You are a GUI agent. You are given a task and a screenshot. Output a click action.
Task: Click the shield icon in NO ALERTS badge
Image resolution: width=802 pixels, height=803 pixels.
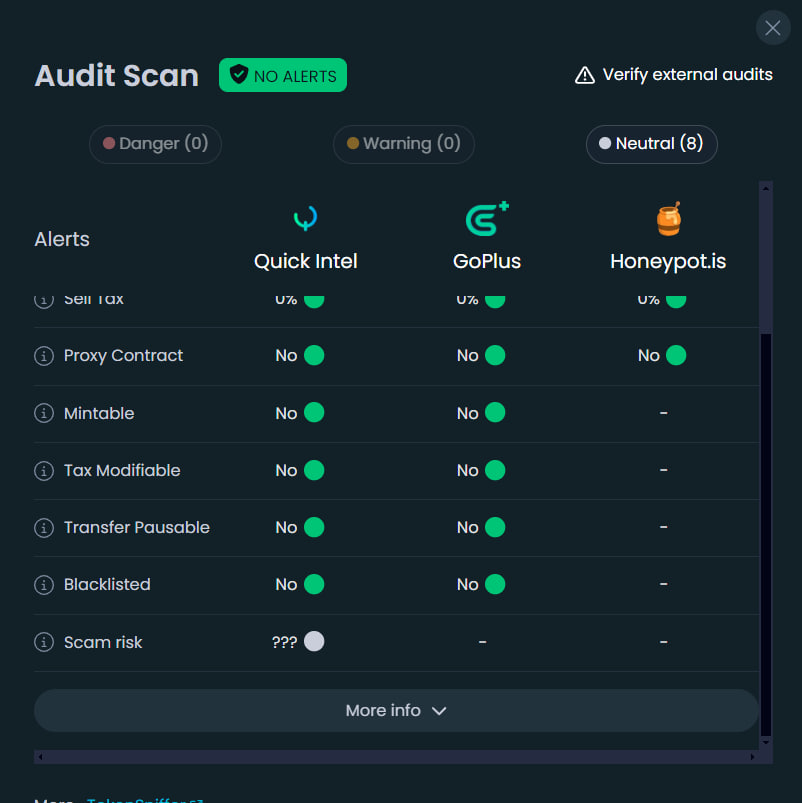(x=239, y=74)
